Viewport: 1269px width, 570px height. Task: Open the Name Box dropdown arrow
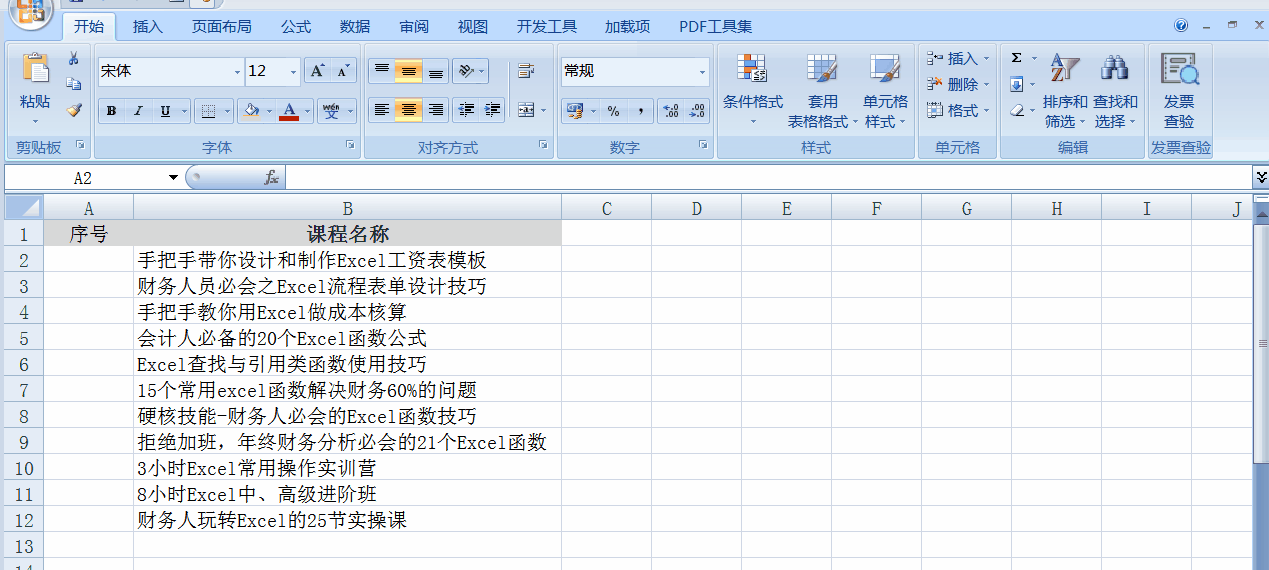point(173,177)
